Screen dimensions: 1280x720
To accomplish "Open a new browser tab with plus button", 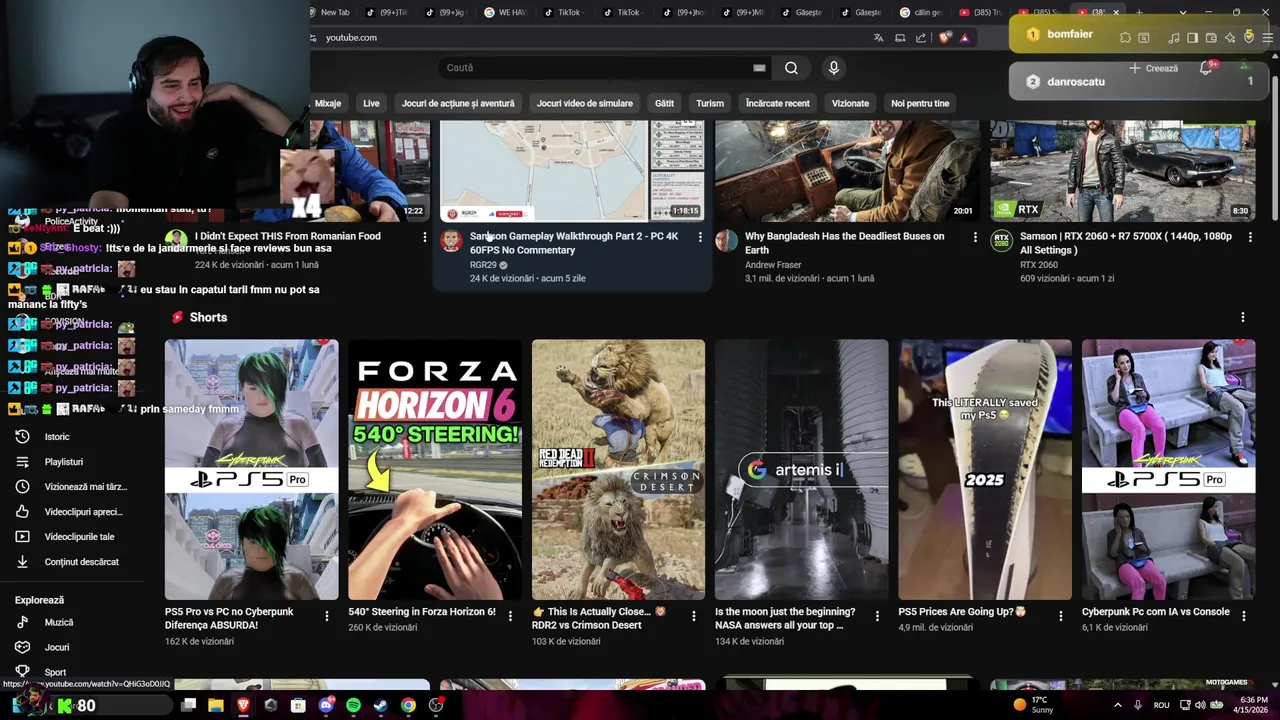I will click(1138, 12).
